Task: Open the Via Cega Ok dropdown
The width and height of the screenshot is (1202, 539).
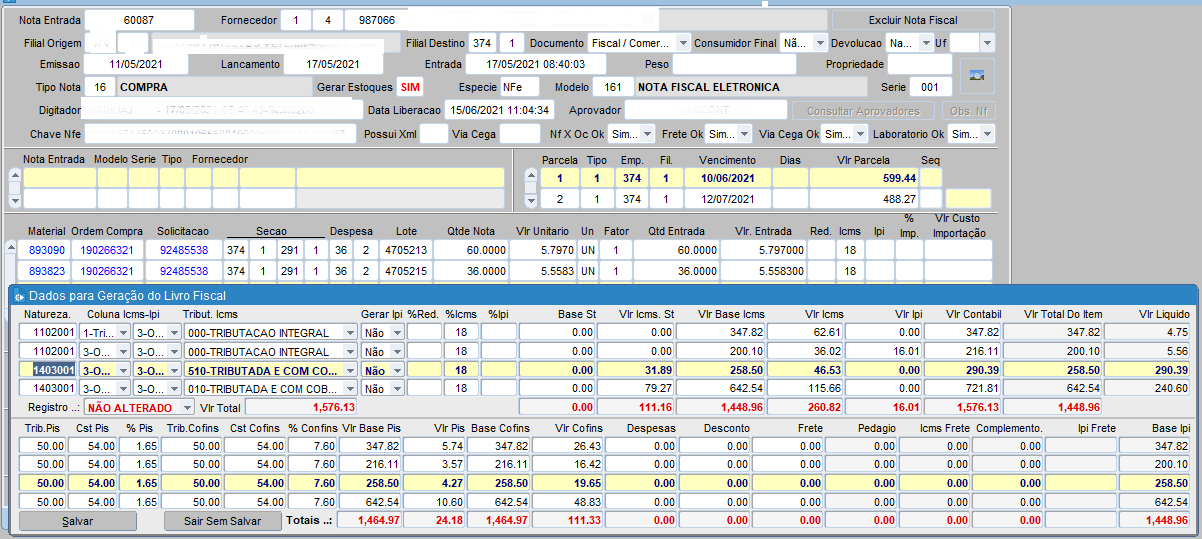Action: click(861, 134)
